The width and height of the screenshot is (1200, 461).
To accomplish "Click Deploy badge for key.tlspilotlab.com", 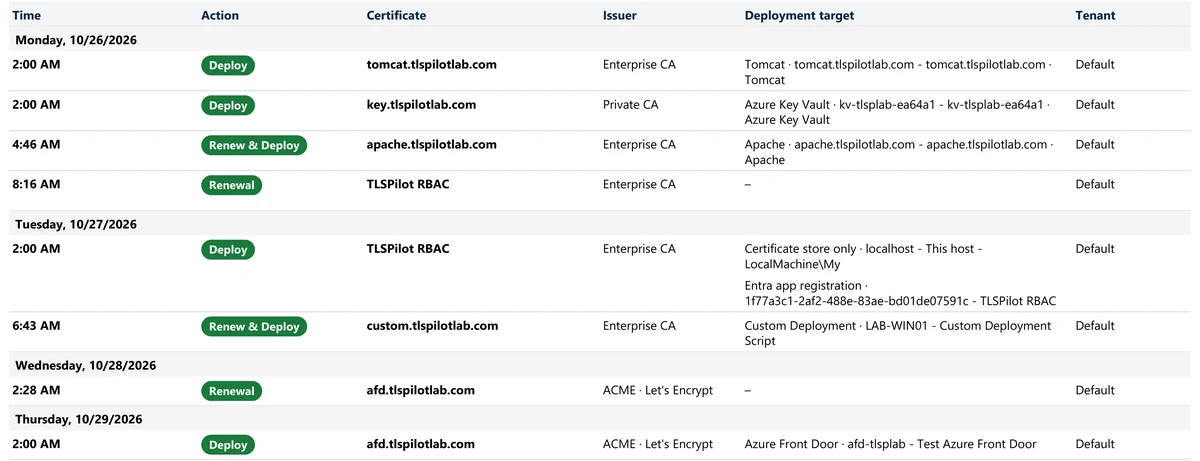I will point(228,105).
